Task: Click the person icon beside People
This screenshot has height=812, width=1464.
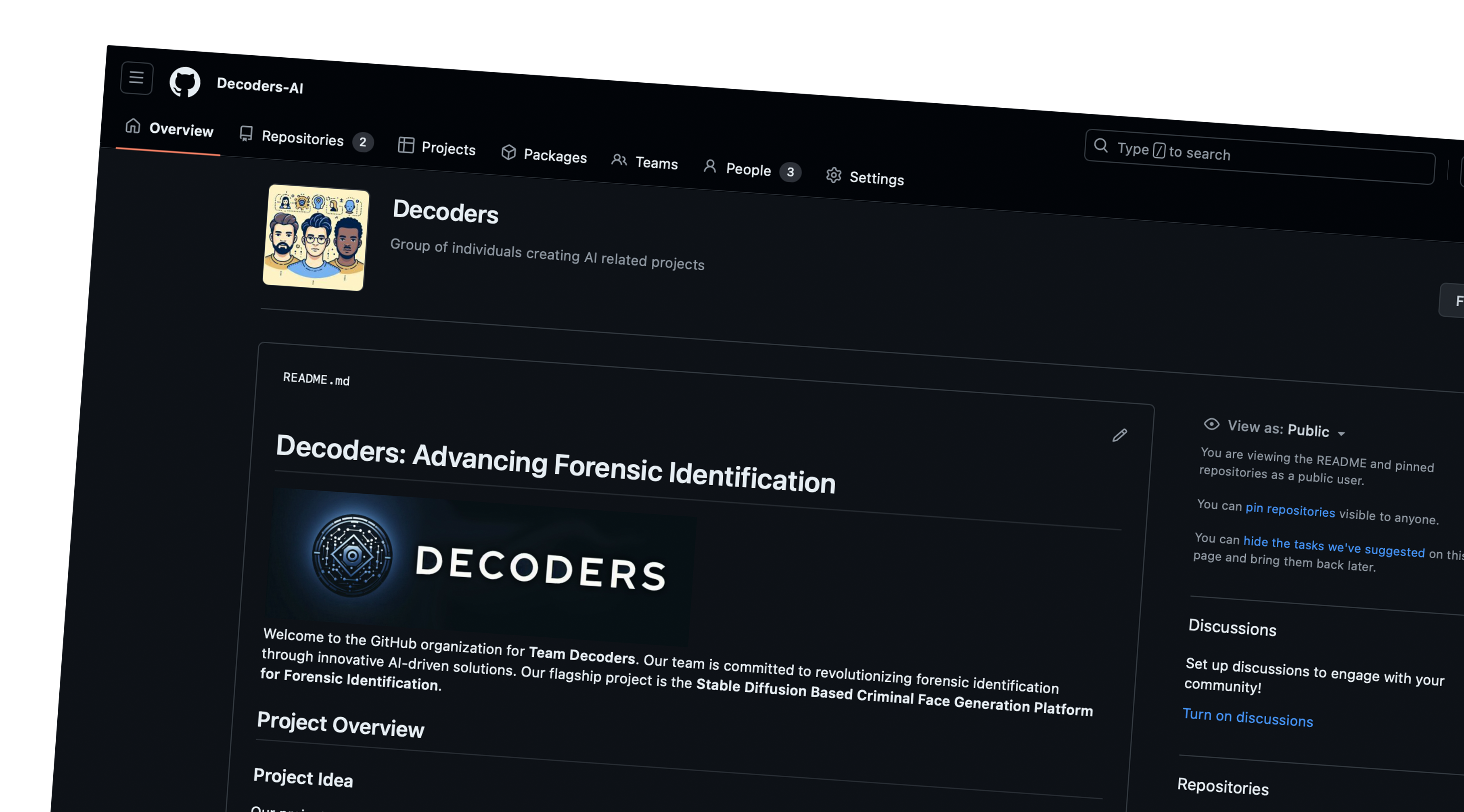Action: [710, 166]
